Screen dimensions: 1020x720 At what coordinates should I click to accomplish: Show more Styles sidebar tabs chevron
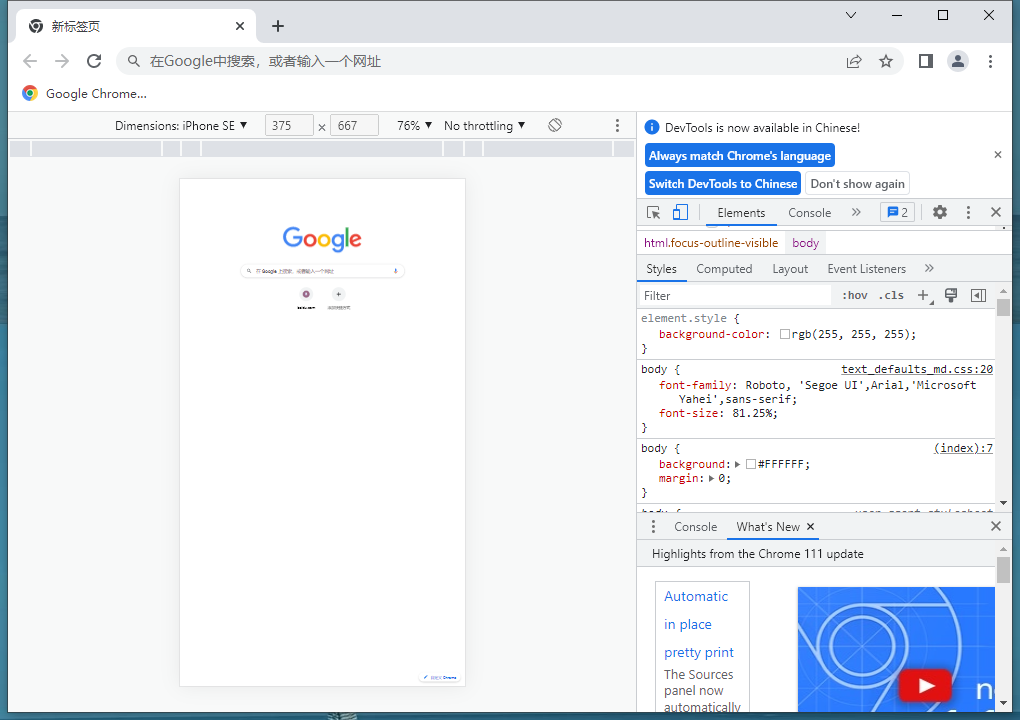coord(929,268)
